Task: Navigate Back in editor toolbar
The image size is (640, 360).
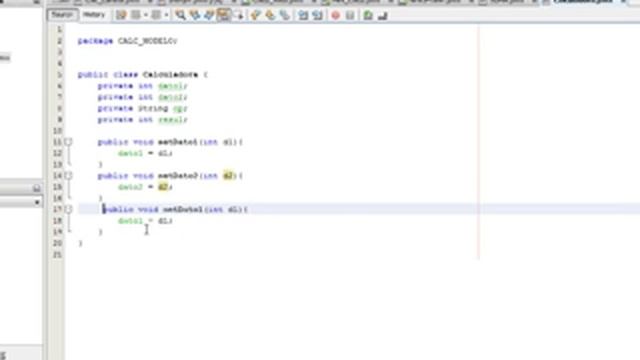Action: pyautogui.click(x=136, y=16)
